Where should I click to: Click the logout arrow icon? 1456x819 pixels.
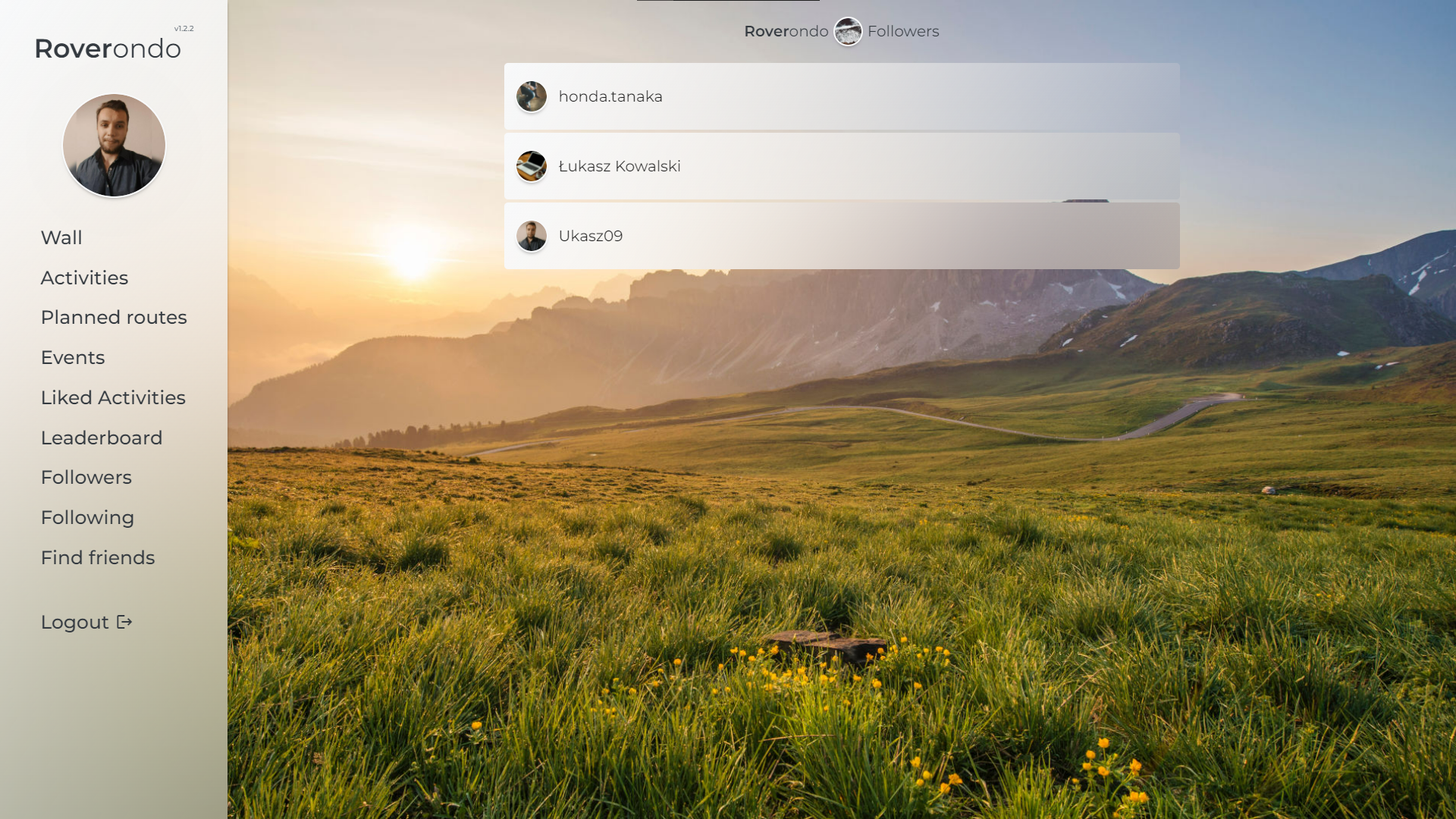pyautogui.click(x=125, y=623)
